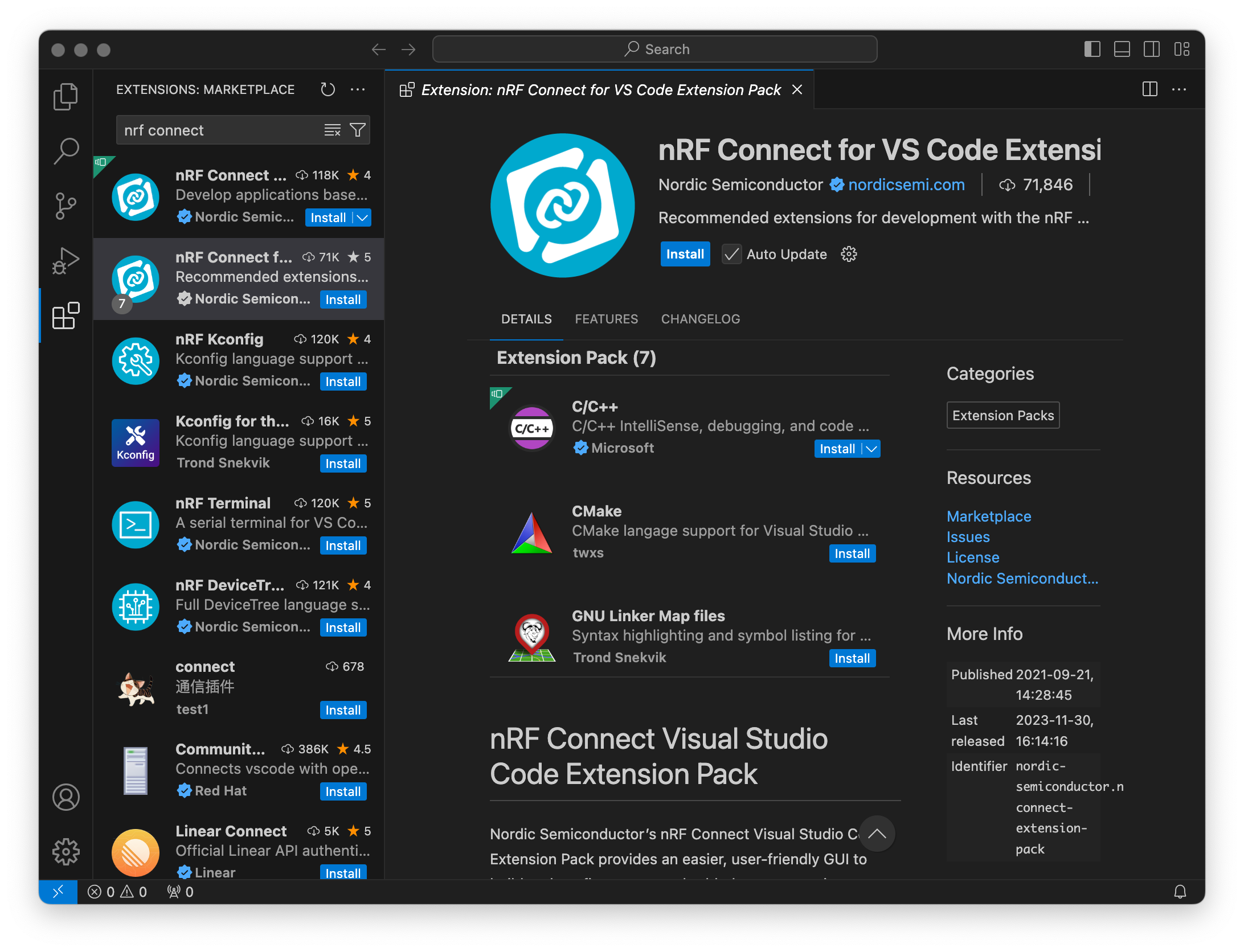This screenshot has width=1244, height=952.
Task: Select nRF Terminal list entry
Action: 238,524
